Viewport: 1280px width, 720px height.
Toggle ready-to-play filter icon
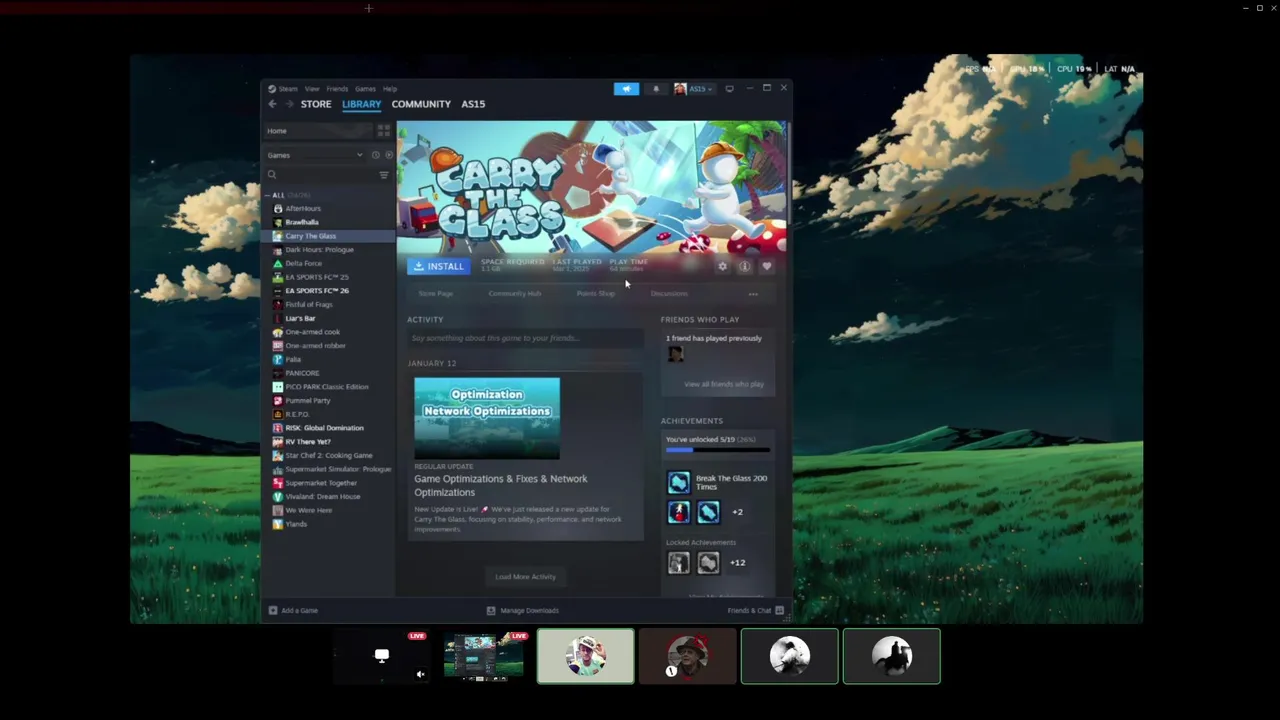tap(389, 155)
